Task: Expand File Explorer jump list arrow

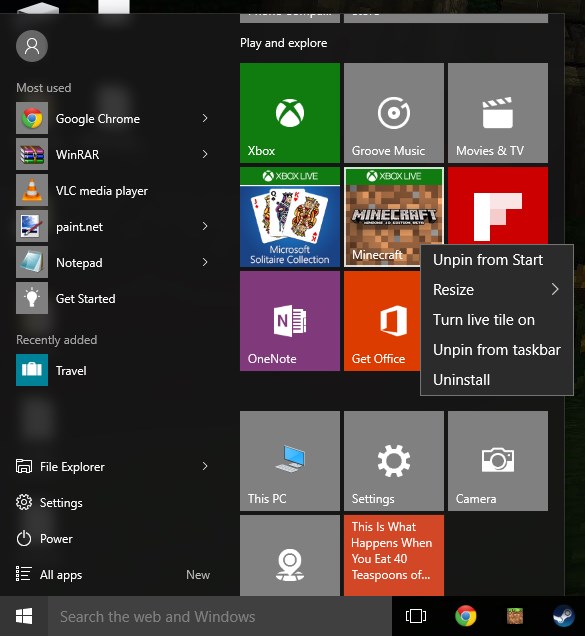Action: tap(205, 466)
